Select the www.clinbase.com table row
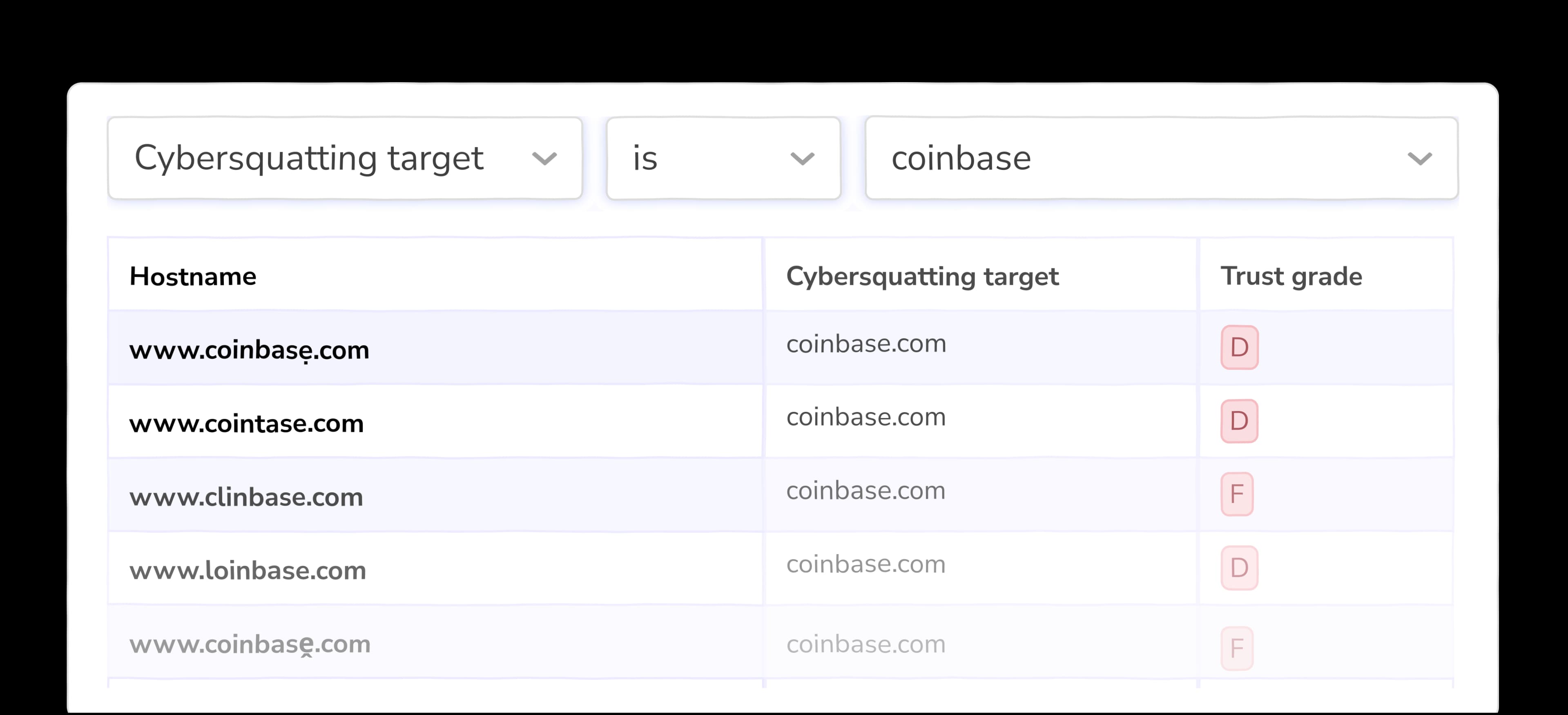The height and width of the screenshot is (715, 1568). pyautogui.click(x=426, y=496)
